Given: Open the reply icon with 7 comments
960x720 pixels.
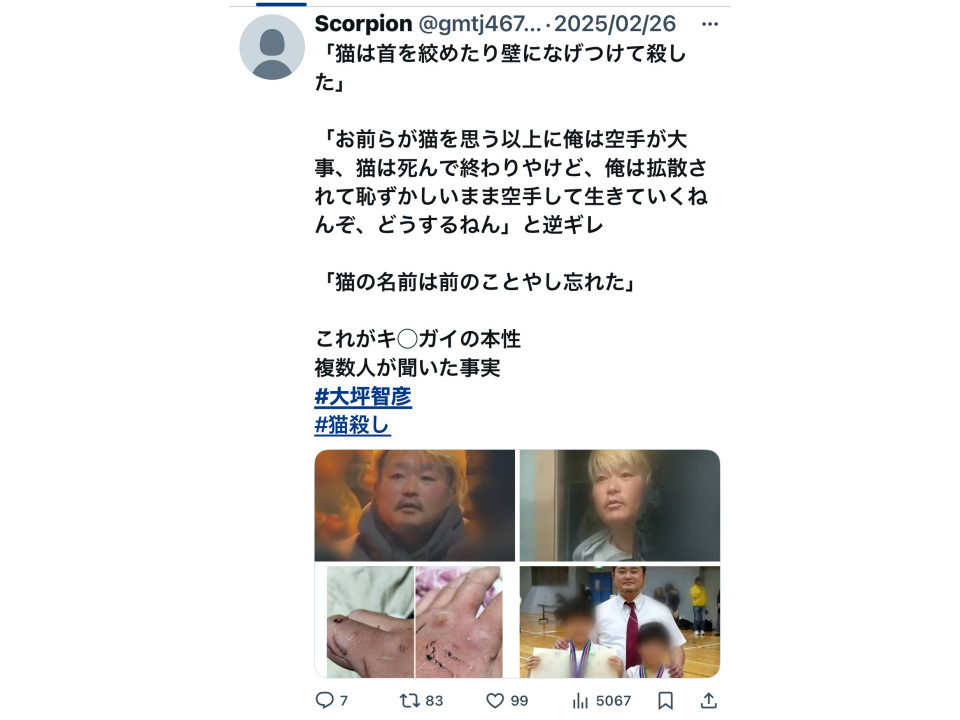Looking at the screenshot, I should tap(324, 700).
